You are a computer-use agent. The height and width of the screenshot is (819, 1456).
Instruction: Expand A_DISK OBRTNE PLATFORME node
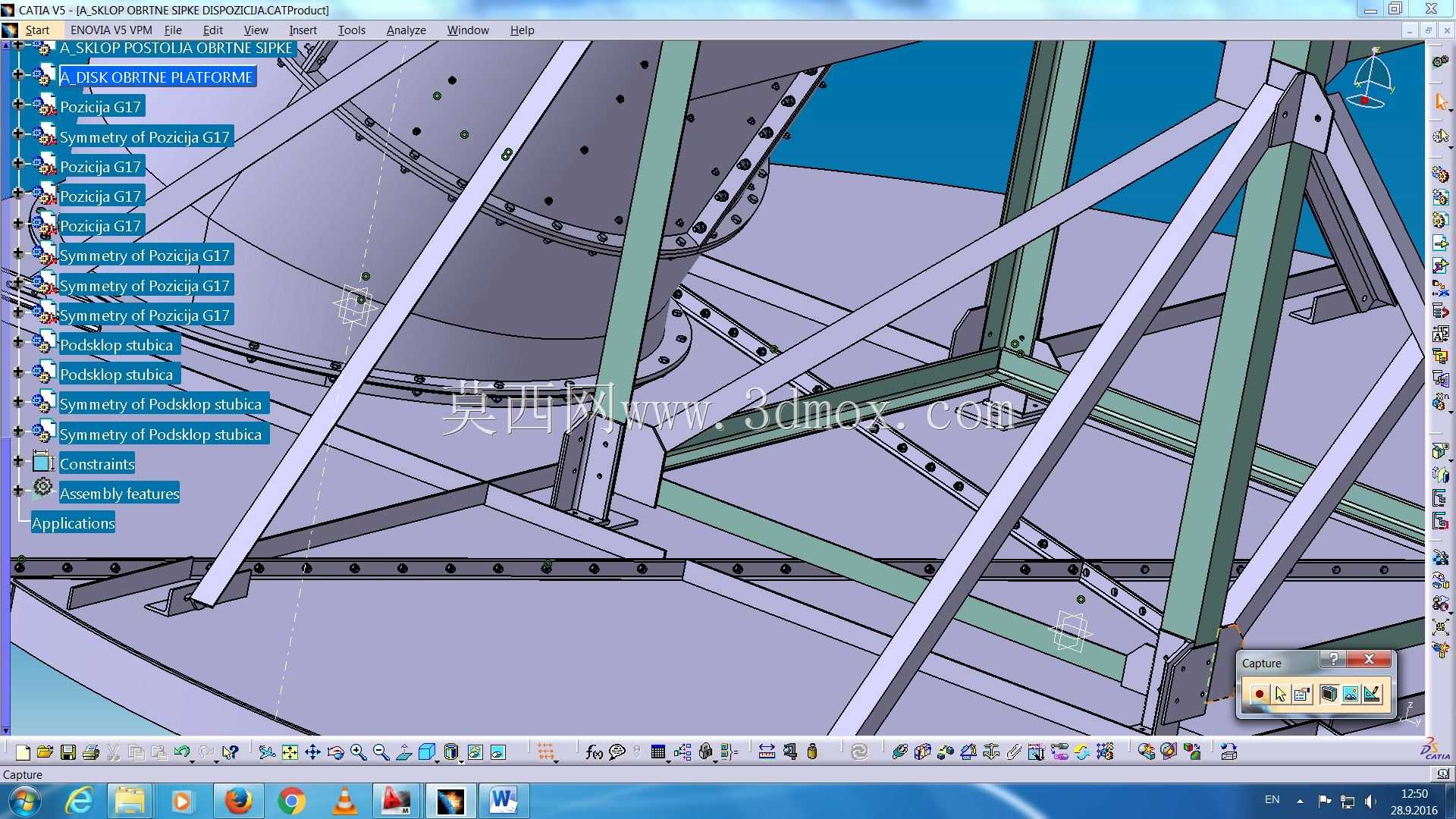tap(18, 74)
